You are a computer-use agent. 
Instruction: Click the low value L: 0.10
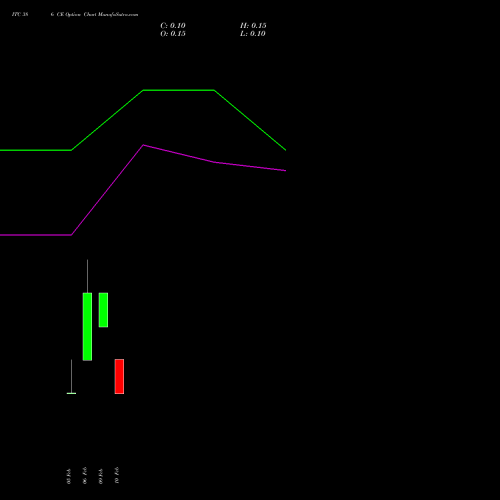(253, 34)
